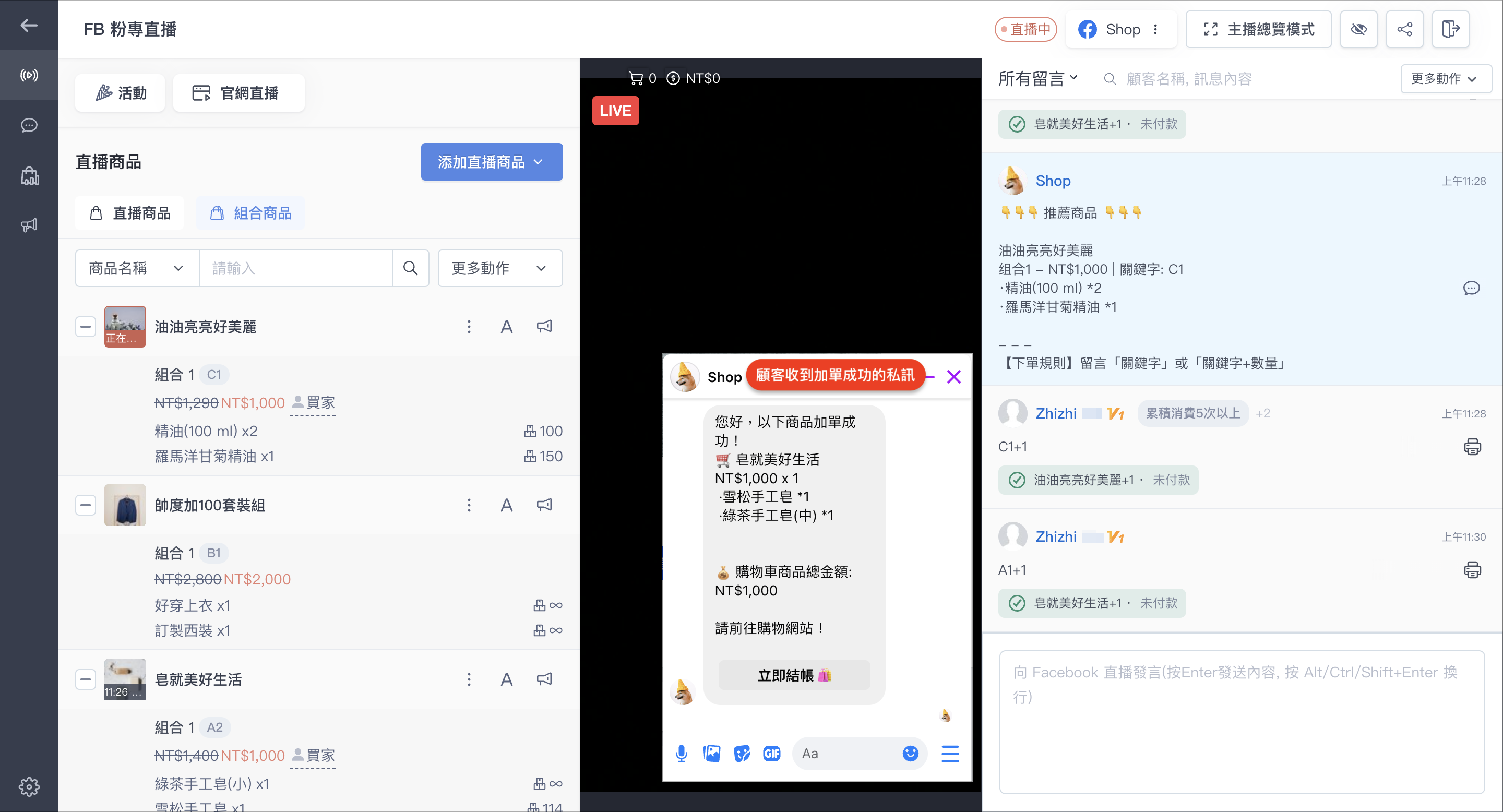Open the 官網直播 tab
1503x812 pixels.
(238, 93)
